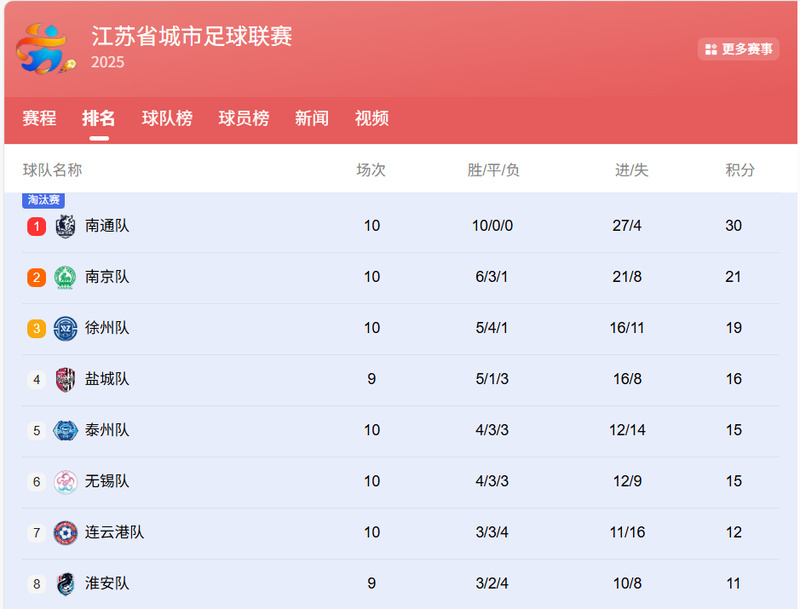This screenshot has width=800, height=609.
Task: Click the 无锡队 pink crest
Action: pos(65,481)
